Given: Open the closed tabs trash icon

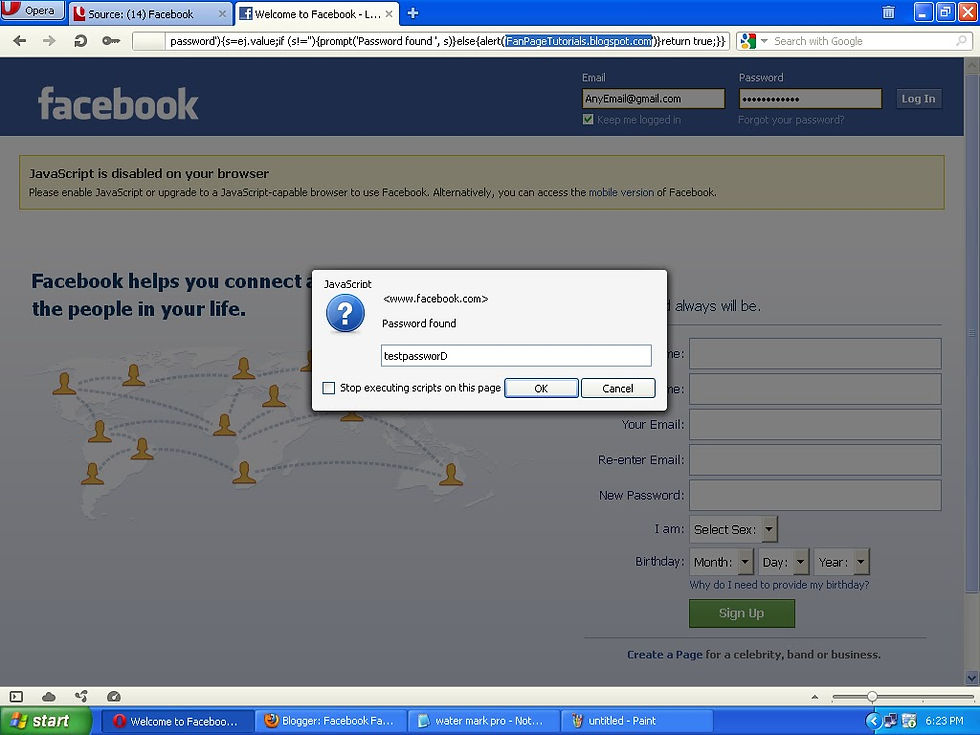Looking at the screenshot, I should (x=888, y=12).
